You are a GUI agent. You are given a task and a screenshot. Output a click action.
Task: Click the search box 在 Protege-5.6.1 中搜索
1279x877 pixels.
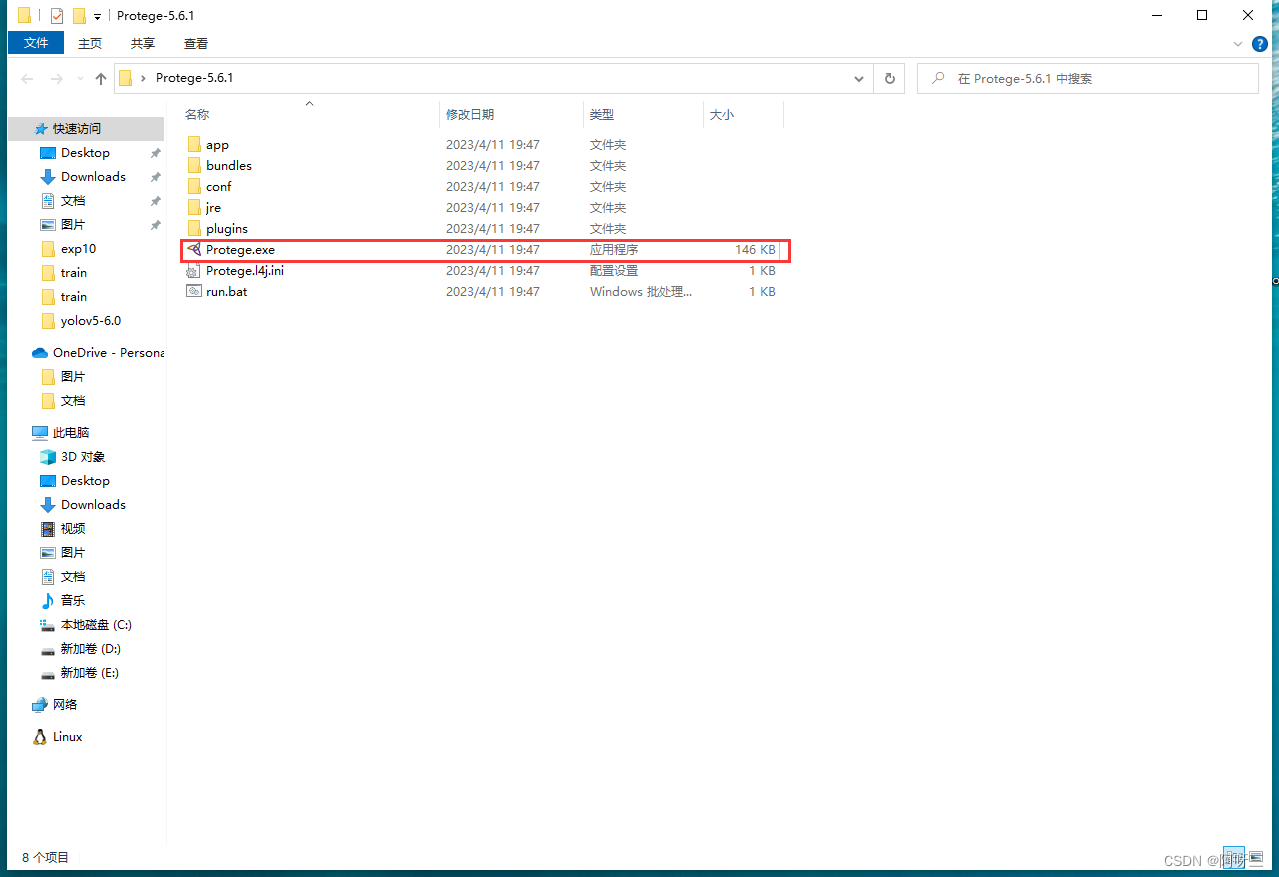pos(1088,78)
